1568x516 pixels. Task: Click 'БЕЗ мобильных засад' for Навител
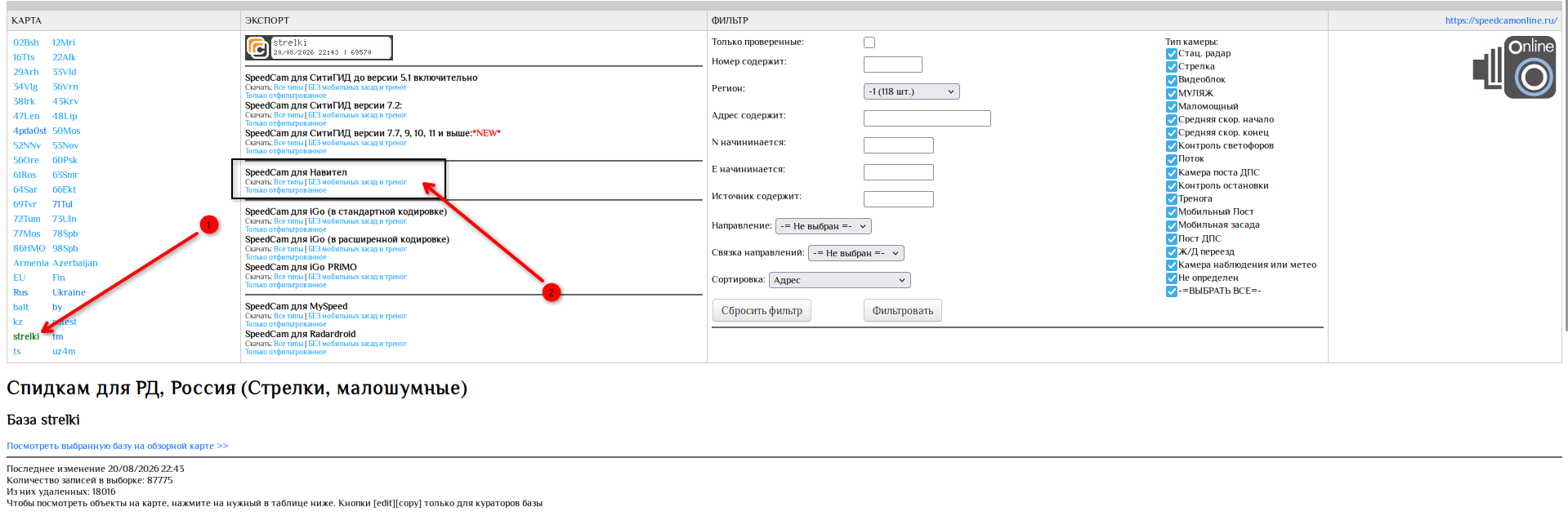click(357, 182)
